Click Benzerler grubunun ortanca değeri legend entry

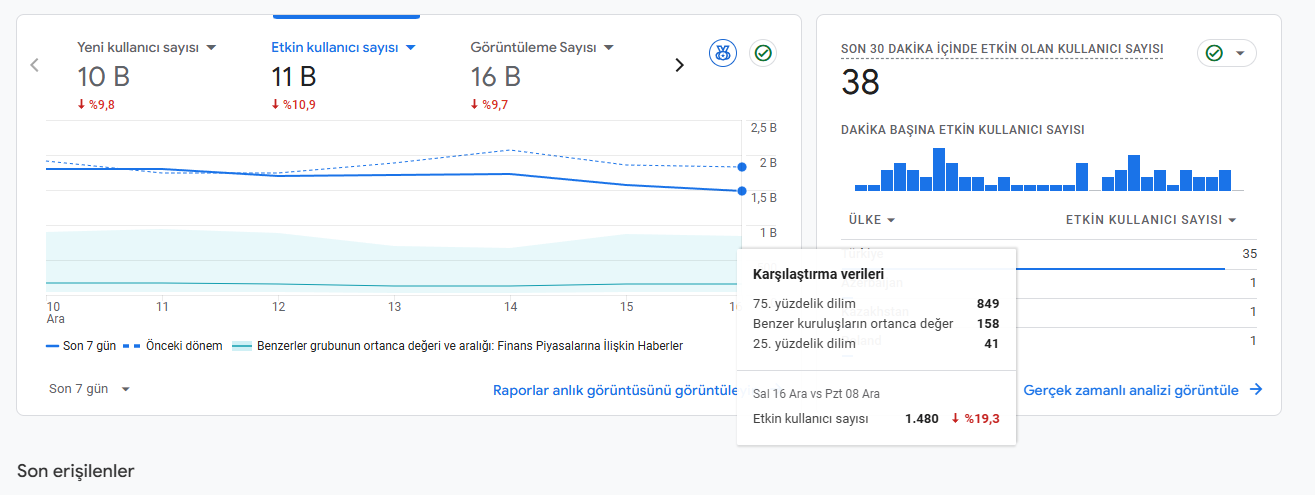point(458,346)
